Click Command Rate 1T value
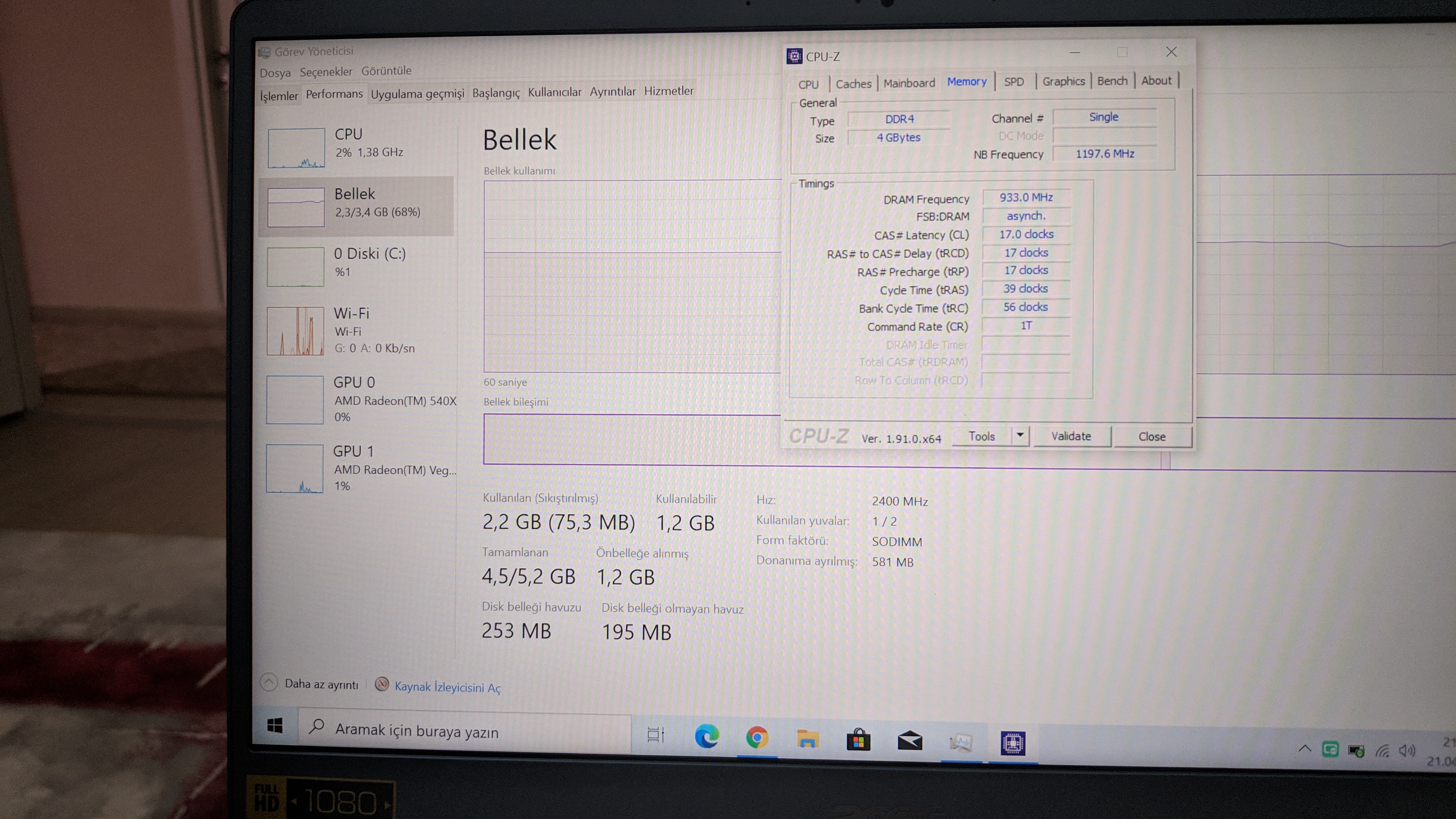This screenshot has width=1456, height=819. click(x=1026, y=326)
